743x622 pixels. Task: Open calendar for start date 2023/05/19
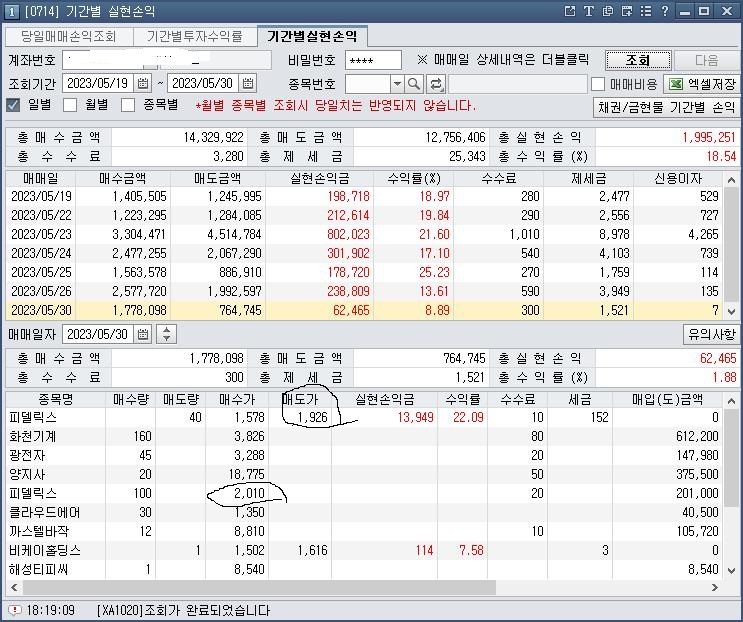(x=143, y=84)
